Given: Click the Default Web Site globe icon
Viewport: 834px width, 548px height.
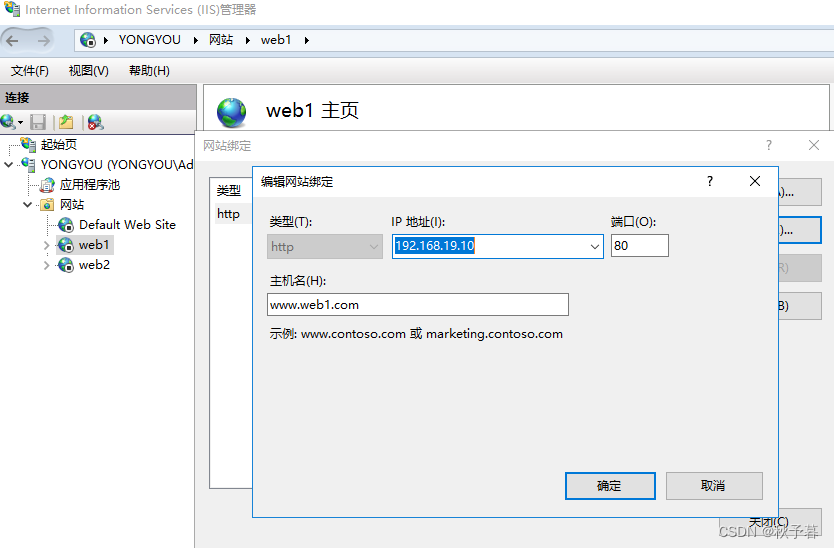Looking at the screenshot, I should [66, 225].
